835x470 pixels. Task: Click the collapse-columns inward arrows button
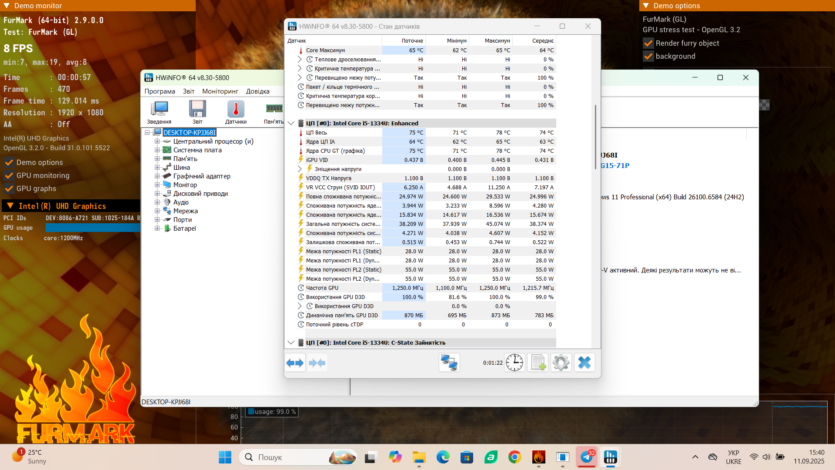317,363
